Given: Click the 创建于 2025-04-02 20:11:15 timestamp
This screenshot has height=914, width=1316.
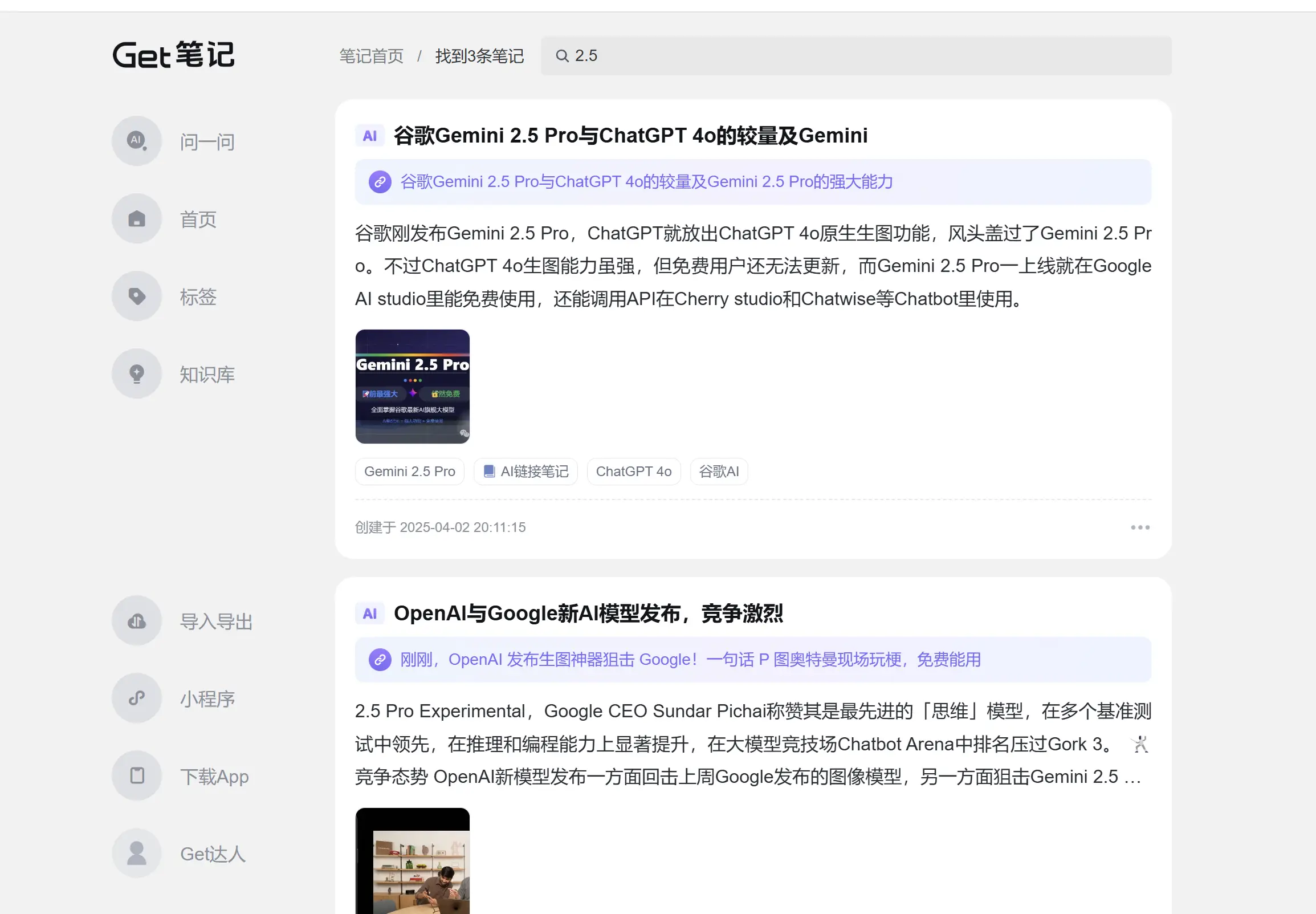Looking at the screenshot, I should pos(440,527).
